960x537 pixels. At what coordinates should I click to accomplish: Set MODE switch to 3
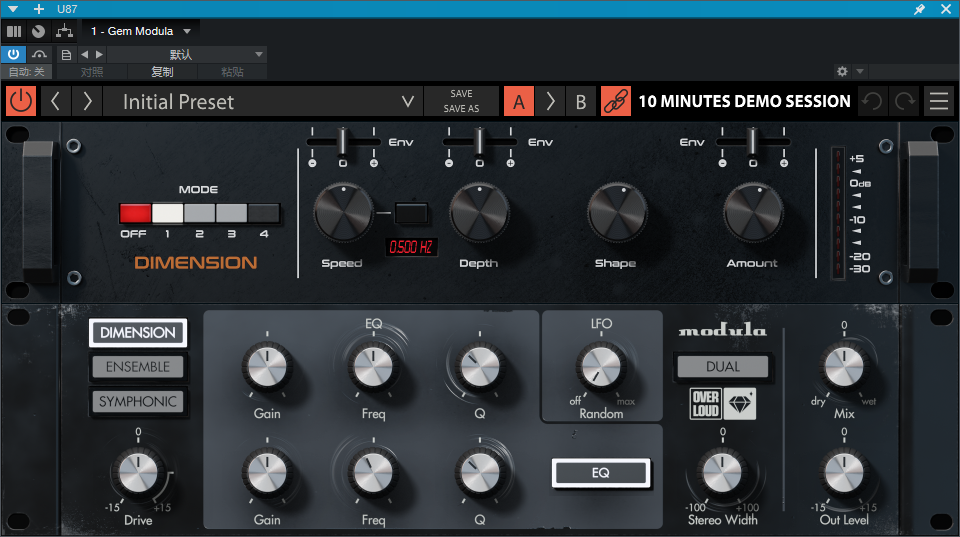(x=231, y=213)
